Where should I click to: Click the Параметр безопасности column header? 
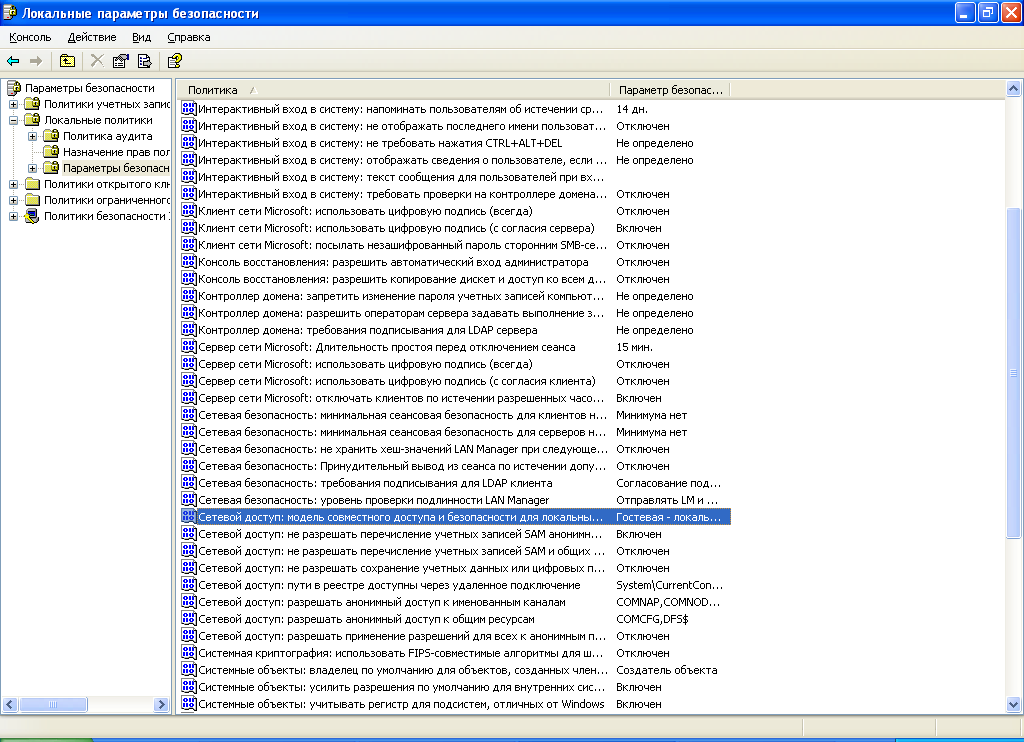tap(668, 90)
